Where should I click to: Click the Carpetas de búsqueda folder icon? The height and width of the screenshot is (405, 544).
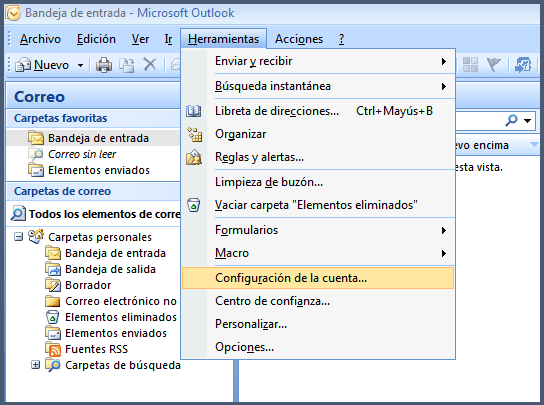(x=53, y=365)
